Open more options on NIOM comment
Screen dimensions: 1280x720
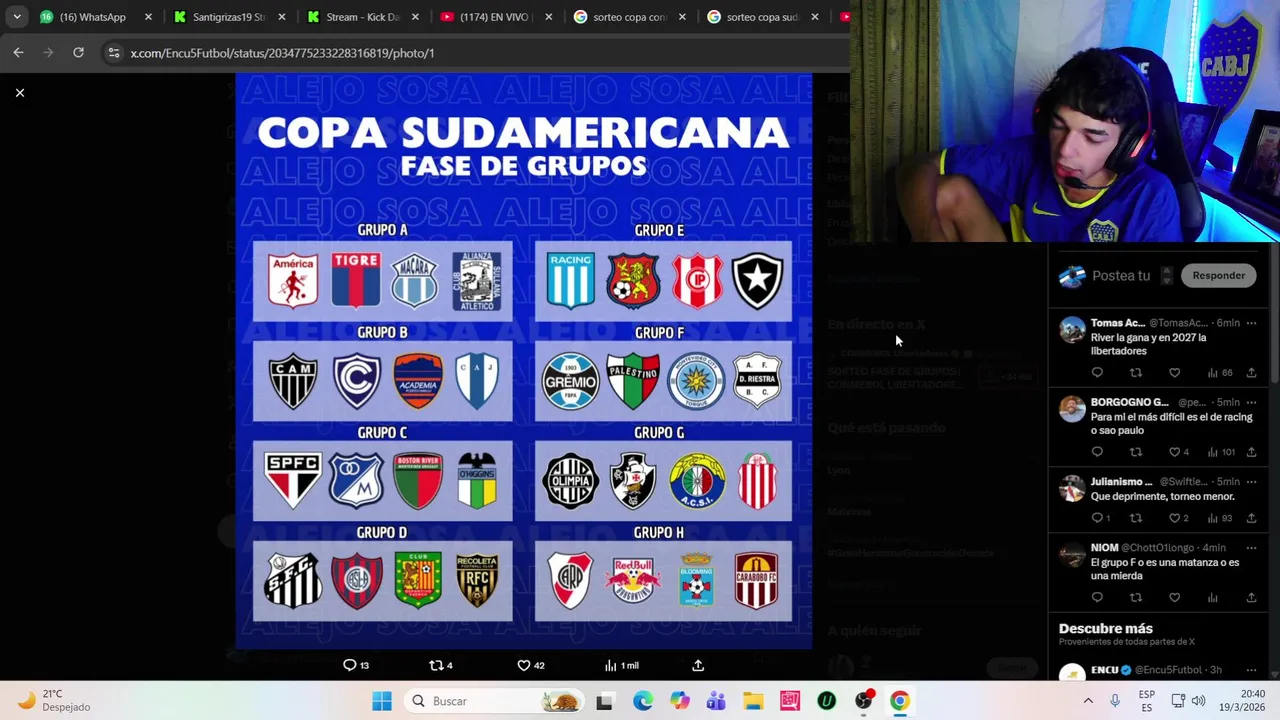click(x=1251, y=548)
